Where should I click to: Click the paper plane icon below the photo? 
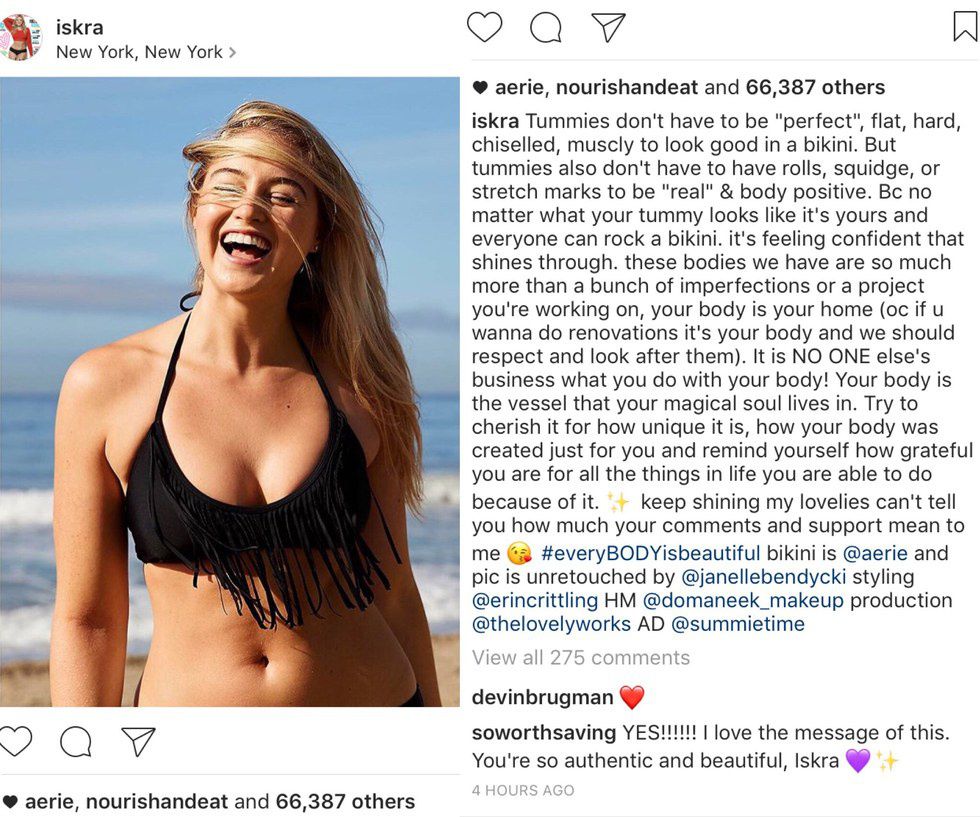click(138, 741)
